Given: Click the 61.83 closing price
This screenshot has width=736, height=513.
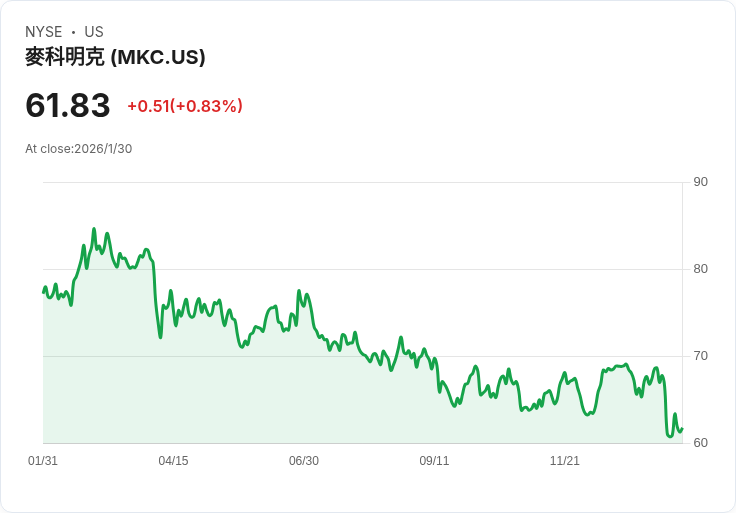Looking at the screenshot, I should pyautogui.click(x=68, y=106).
